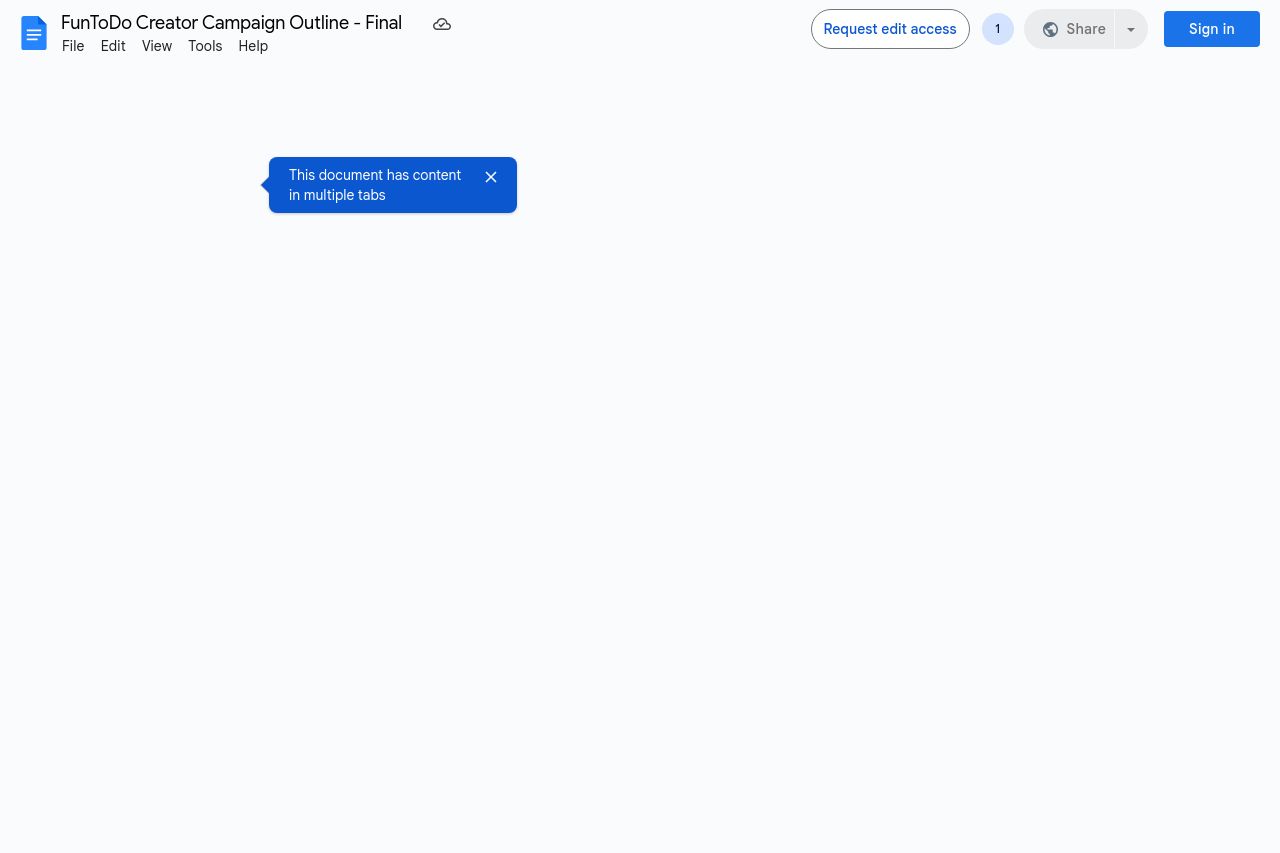Open the Tools menu

point(205,46)
